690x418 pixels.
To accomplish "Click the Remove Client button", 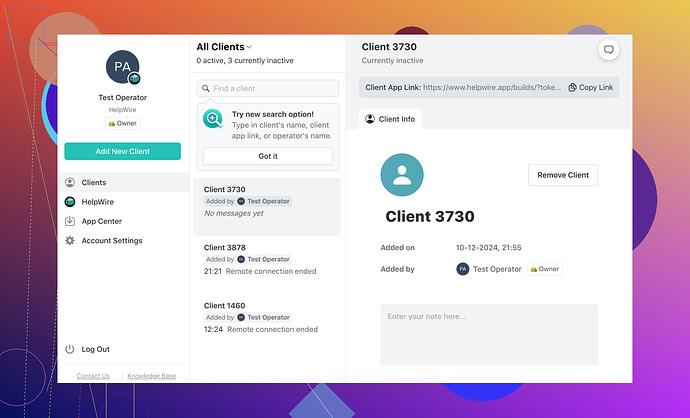I will [563, 175].
